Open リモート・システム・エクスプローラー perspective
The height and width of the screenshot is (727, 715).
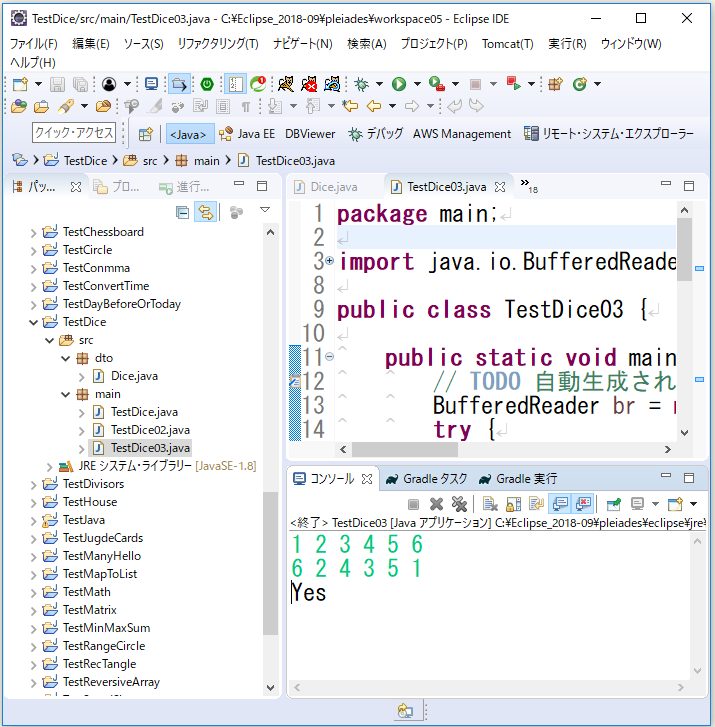click(x=609, y=134)
